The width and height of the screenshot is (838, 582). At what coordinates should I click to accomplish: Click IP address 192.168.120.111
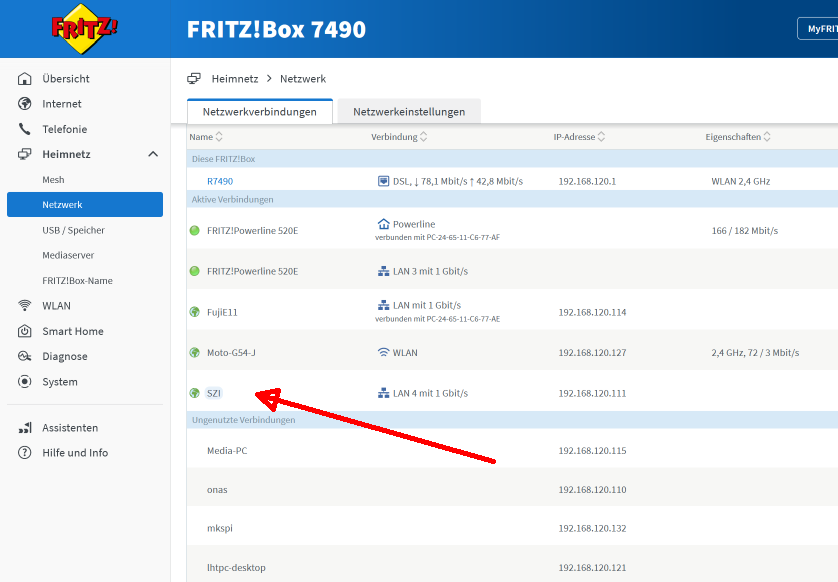click(x=592, y=393)
